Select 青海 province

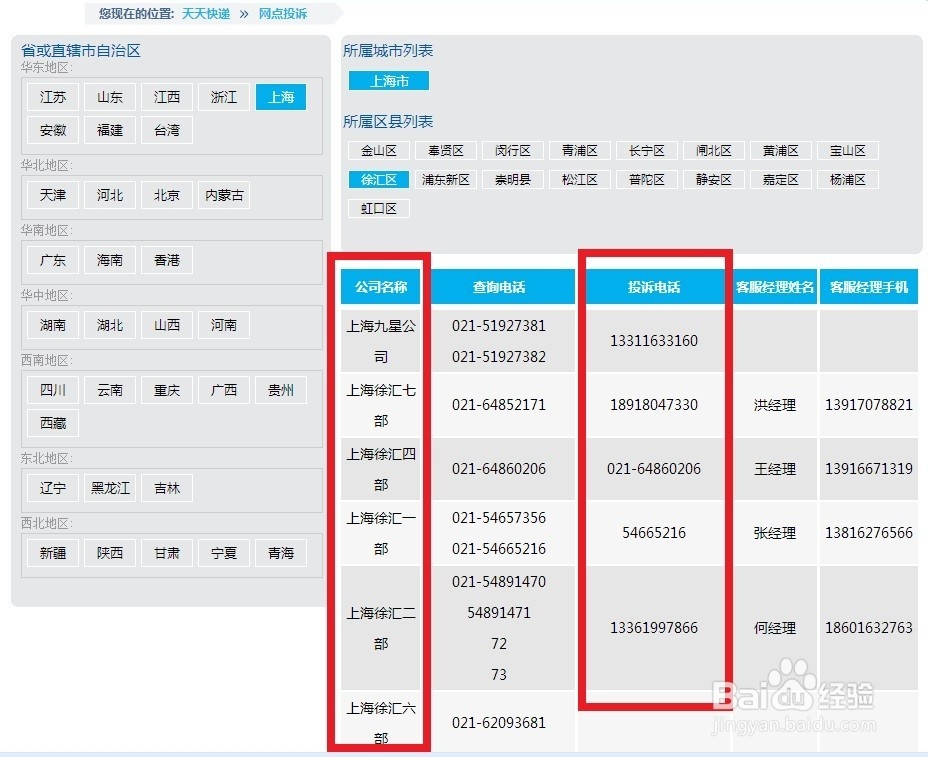pos(281,553)
